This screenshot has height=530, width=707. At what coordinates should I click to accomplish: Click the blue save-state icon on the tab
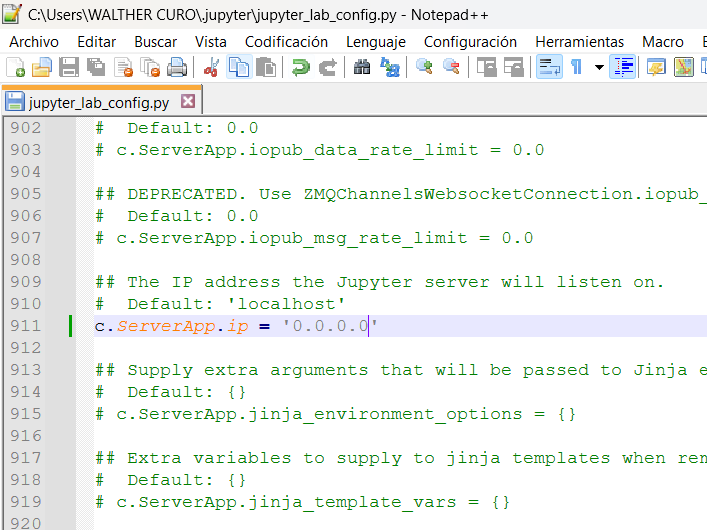pyautogui.click(x=15, y=101)
